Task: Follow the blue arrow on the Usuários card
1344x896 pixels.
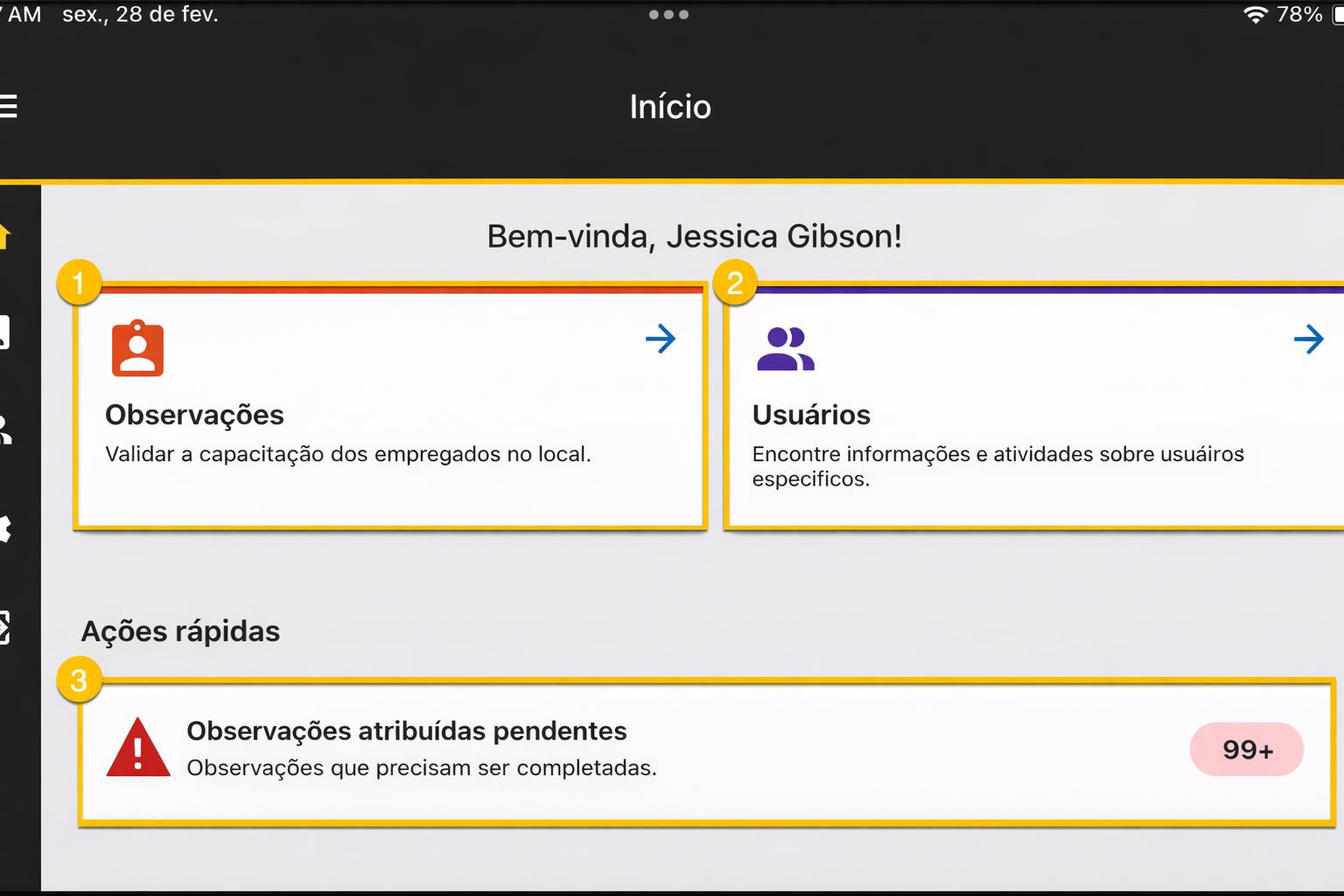Action: click(x=1308, y=339)
